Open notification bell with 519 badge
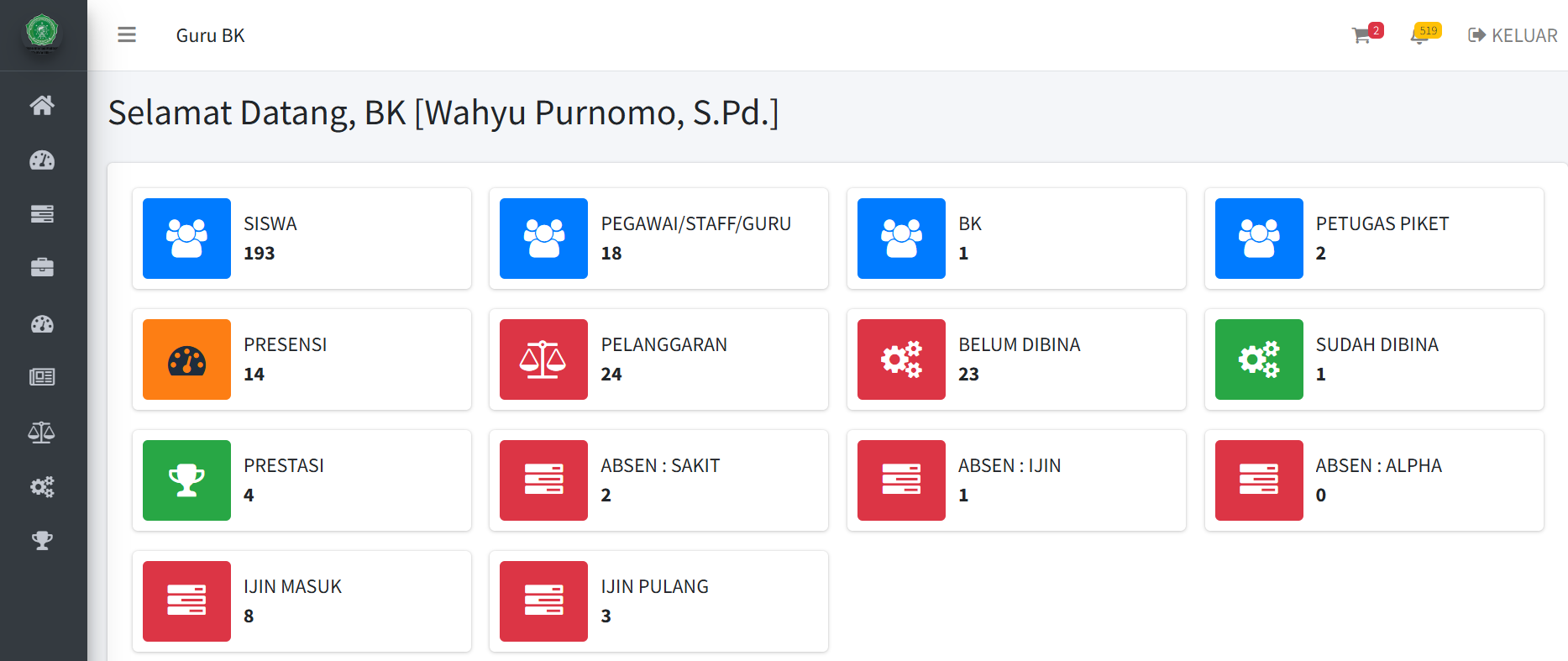This screenshot has height=661, width=1568. [1425, 34]
